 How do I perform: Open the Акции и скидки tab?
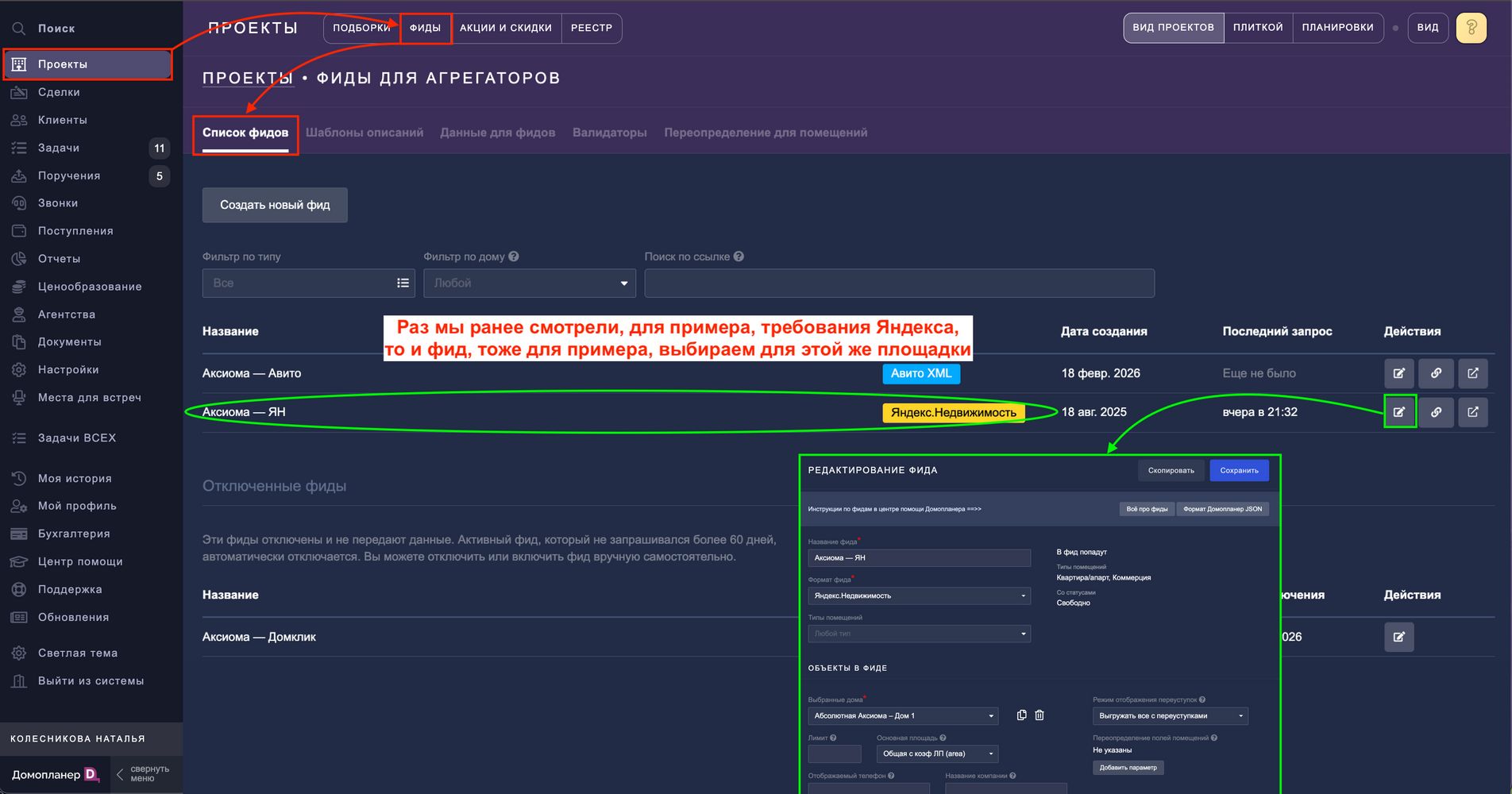coord(505,28)
